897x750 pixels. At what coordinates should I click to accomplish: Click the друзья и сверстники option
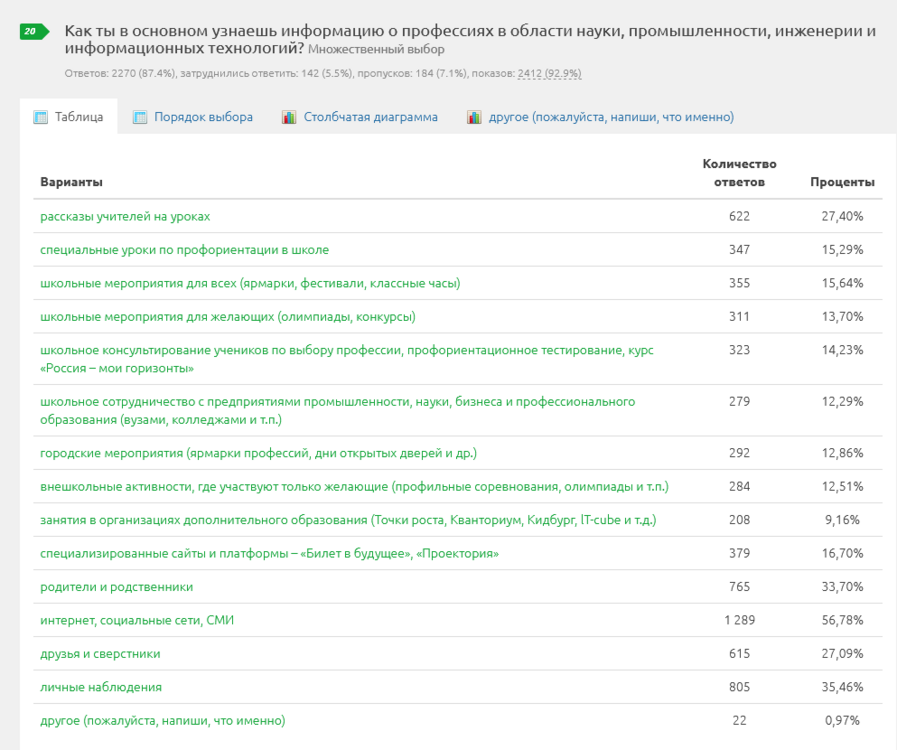click(100, 654)
